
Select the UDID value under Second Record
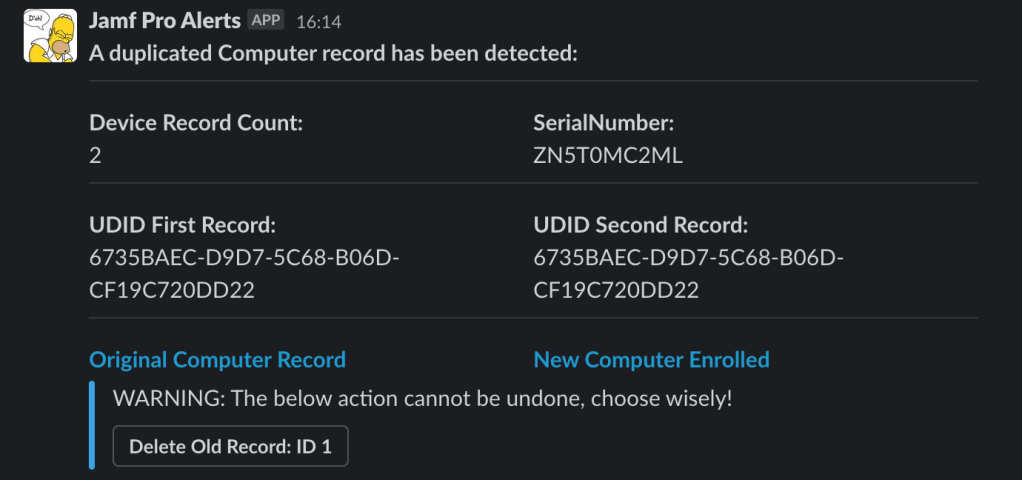point(689,275)
